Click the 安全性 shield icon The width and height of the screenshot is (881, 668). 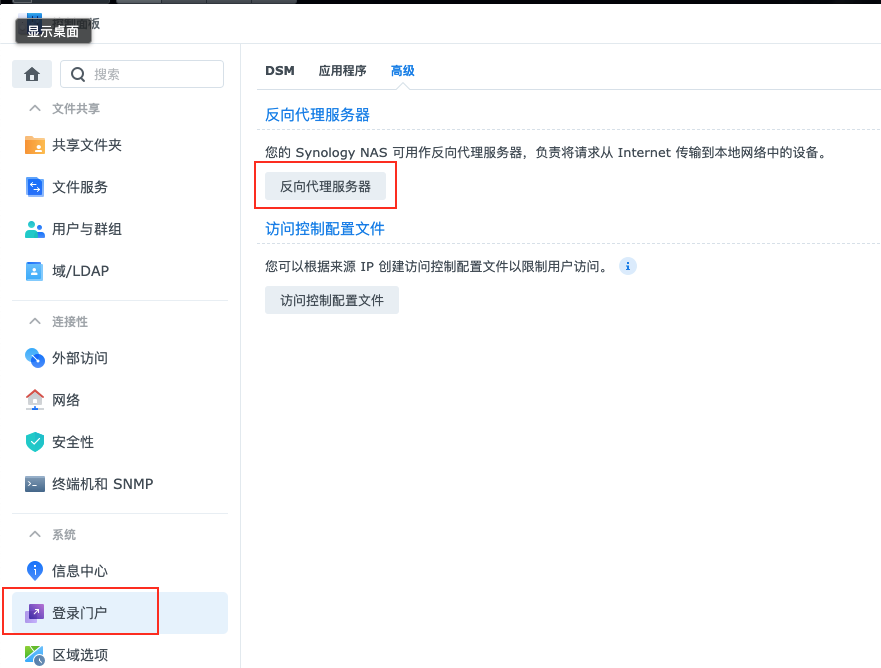[35, 442]
